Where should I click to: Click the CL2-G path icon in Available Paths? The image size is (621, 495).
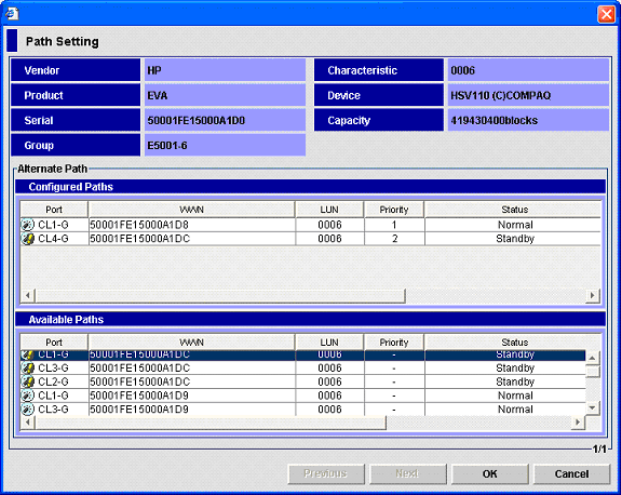27,382
